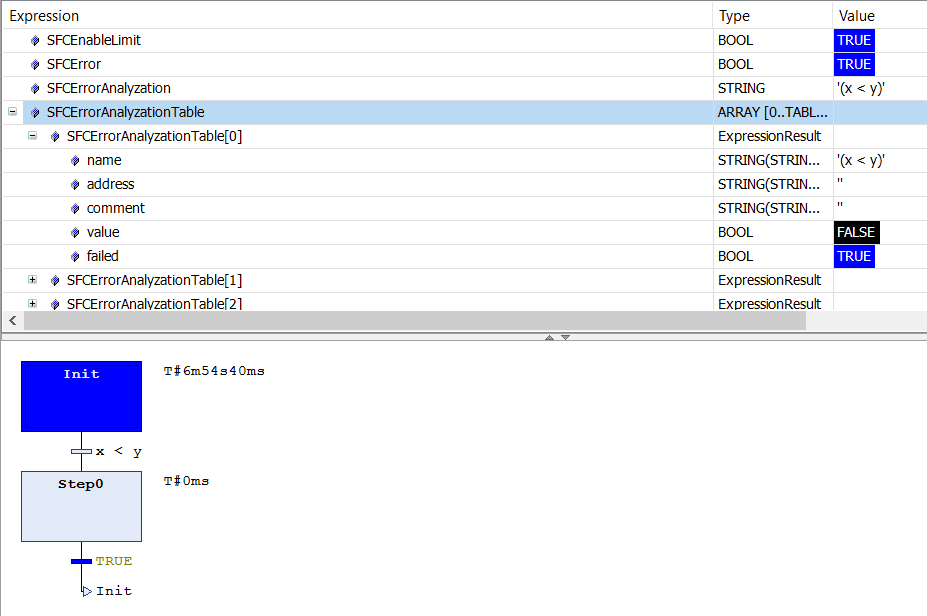Select the blue Init step in the SFC chart

pyautogui.click(x=81, y=396)
